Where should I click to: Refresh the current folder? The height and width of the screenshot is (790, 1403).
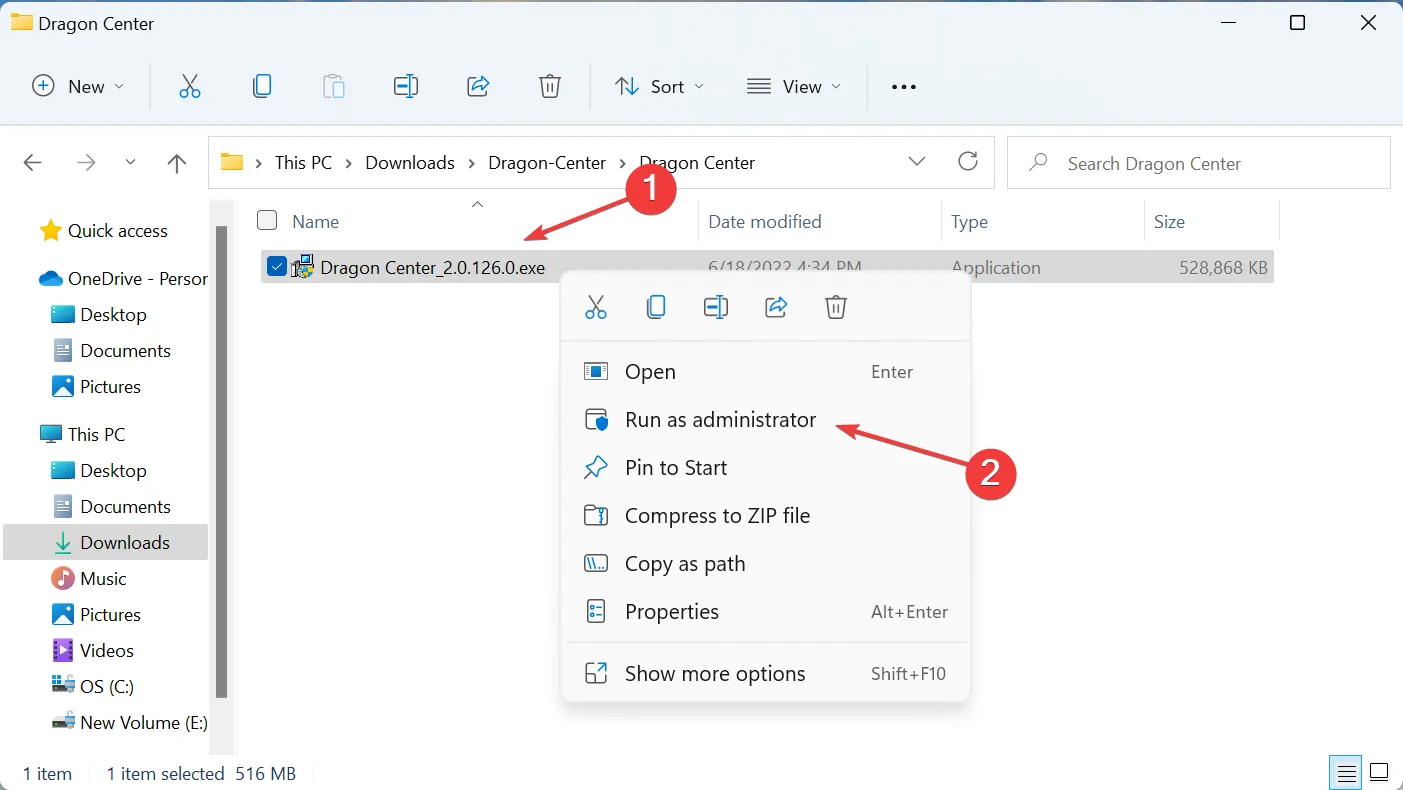coord(967,161)
